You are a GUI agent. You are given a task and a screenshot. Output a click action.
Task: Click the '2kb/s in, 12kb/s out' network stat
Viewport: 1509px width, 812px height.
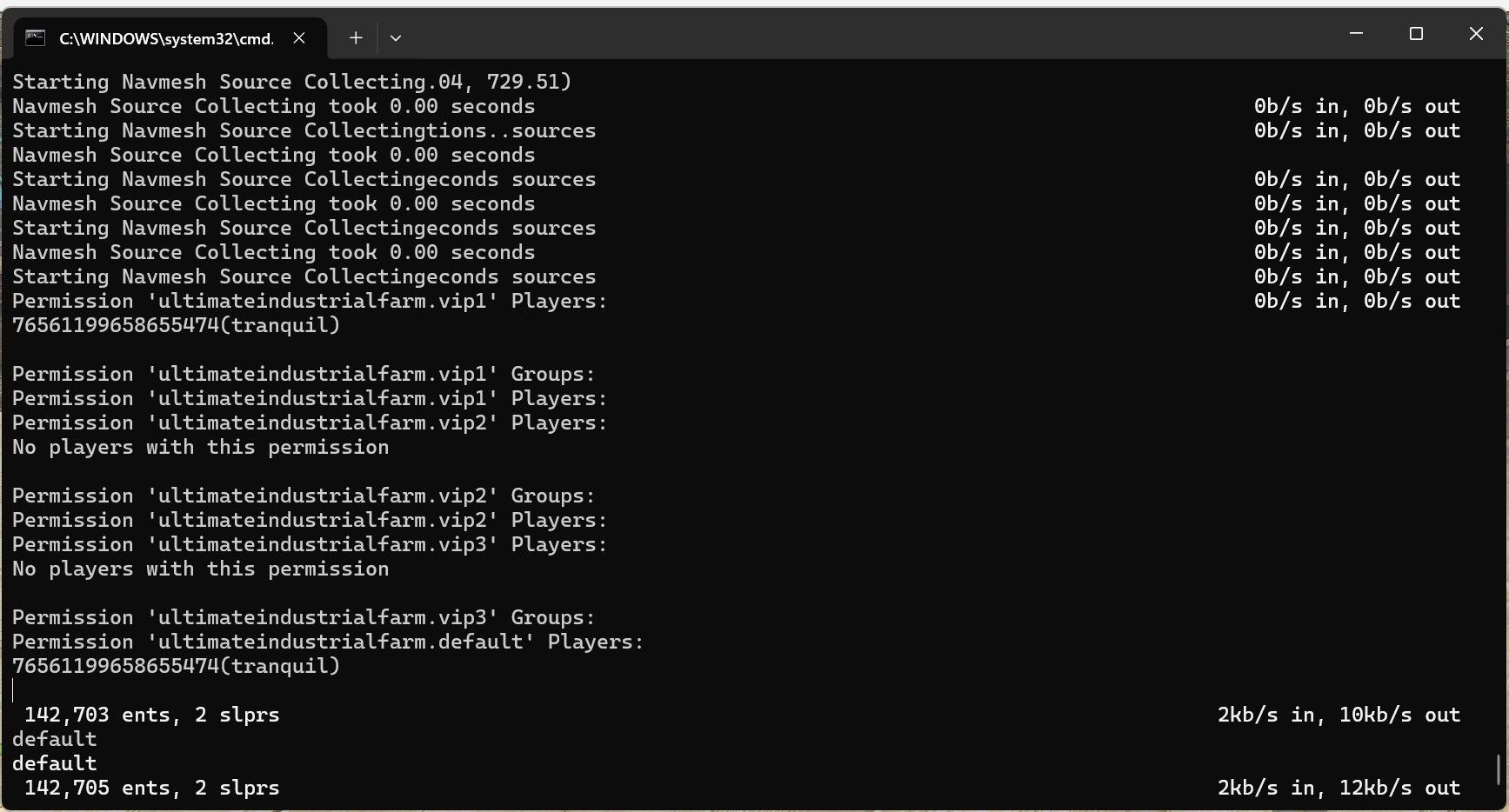[x=1338, y=788]
